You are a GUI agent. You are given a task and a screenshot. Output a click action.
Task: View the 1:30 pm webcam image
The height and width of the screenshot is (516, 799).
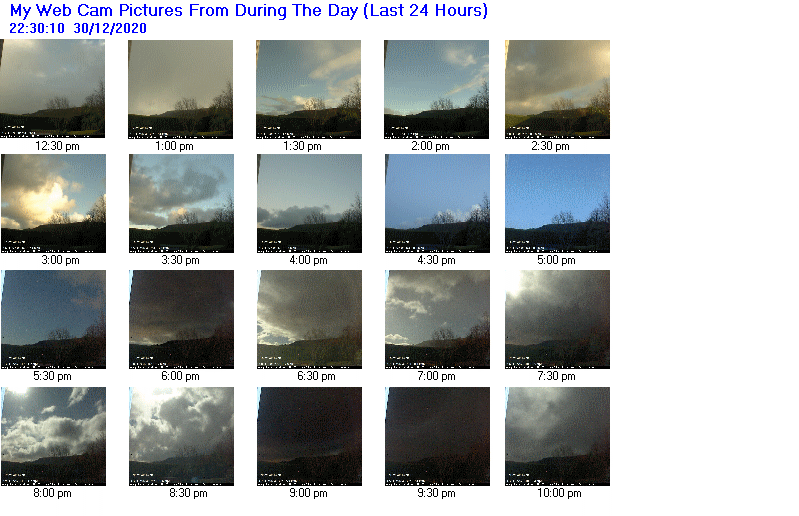(308, 89)
